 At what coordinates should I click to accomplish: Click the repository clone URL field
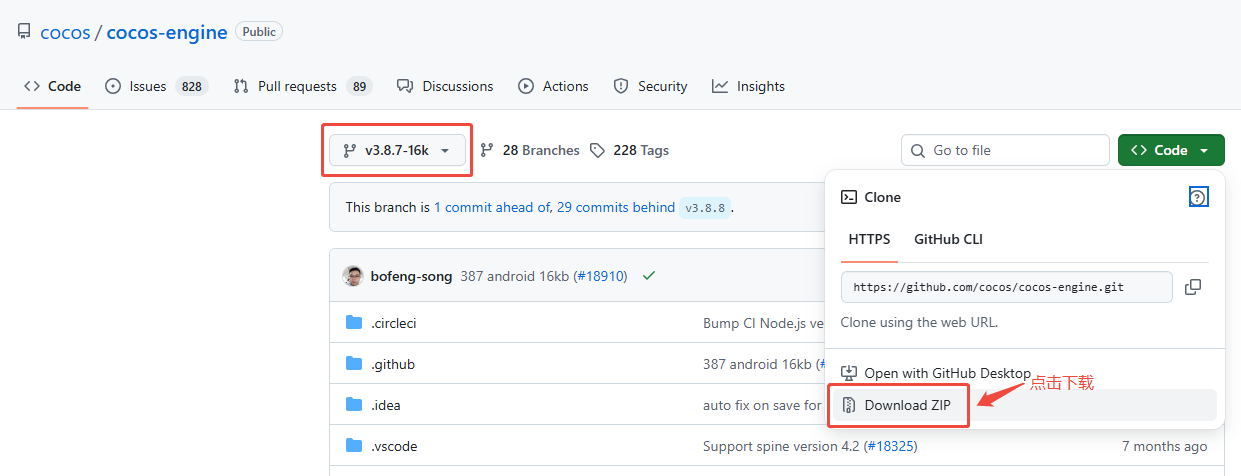click(1007, 287)
